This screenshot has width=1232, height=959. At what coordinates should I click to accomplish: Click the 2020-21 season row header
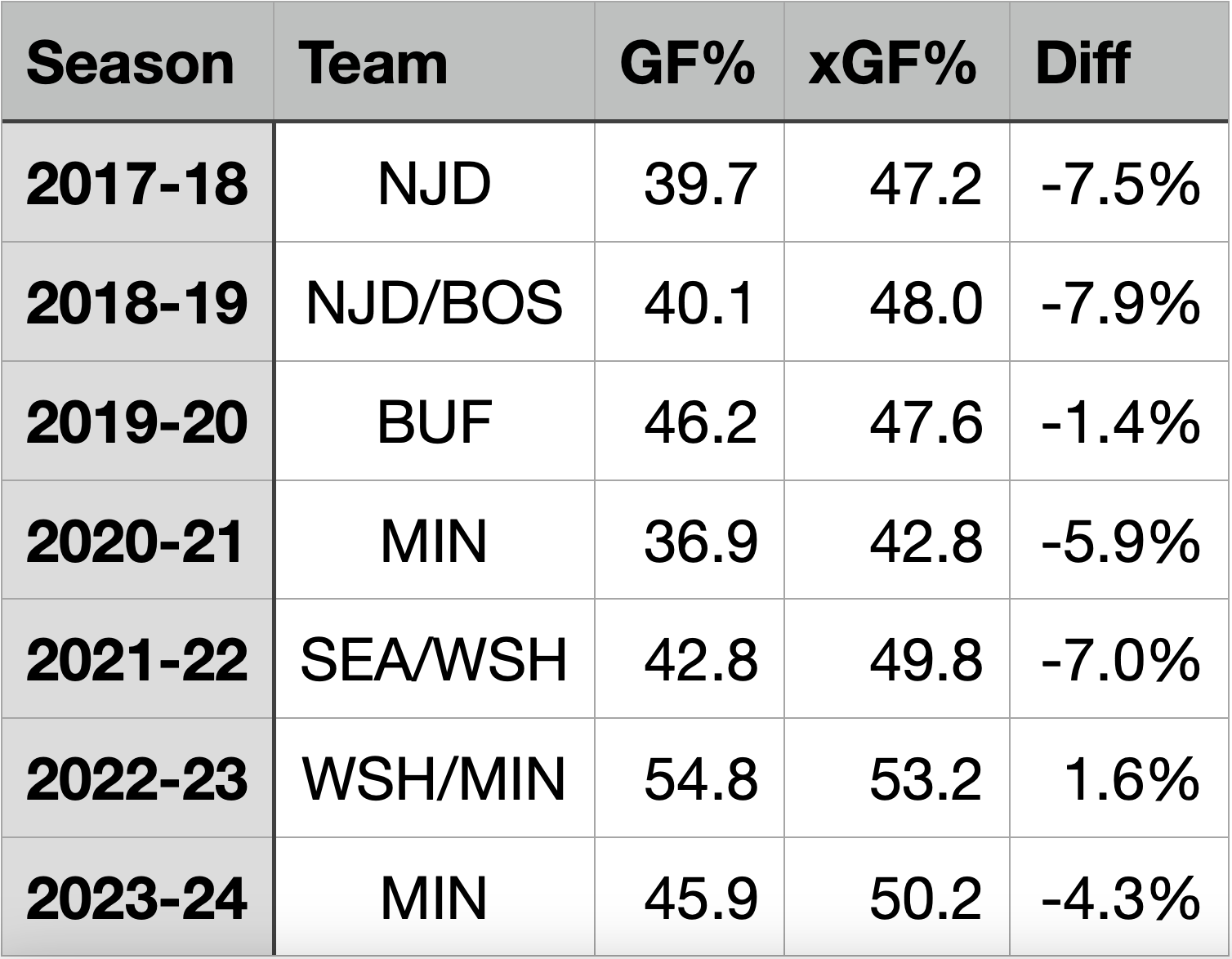[136, 541]
